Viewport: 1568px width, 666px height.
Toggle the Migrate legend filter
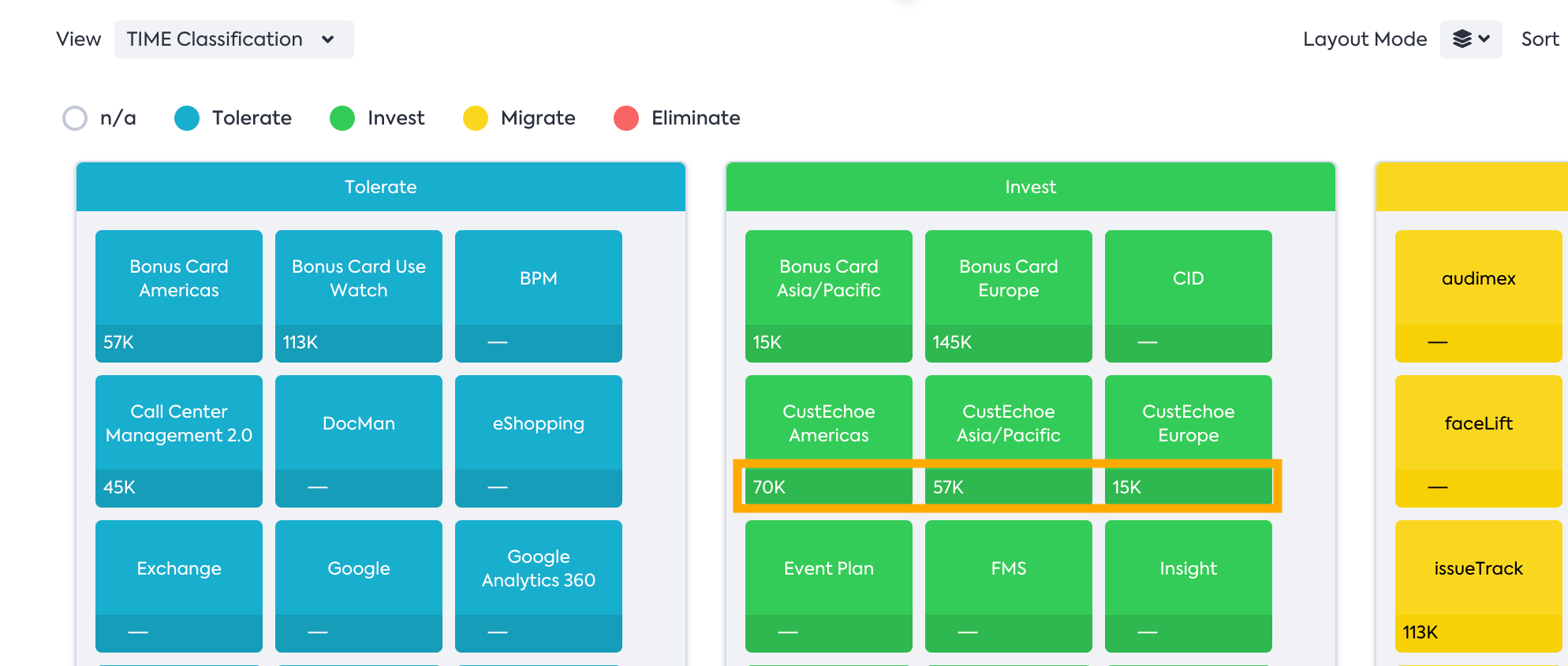coord(519,118)
